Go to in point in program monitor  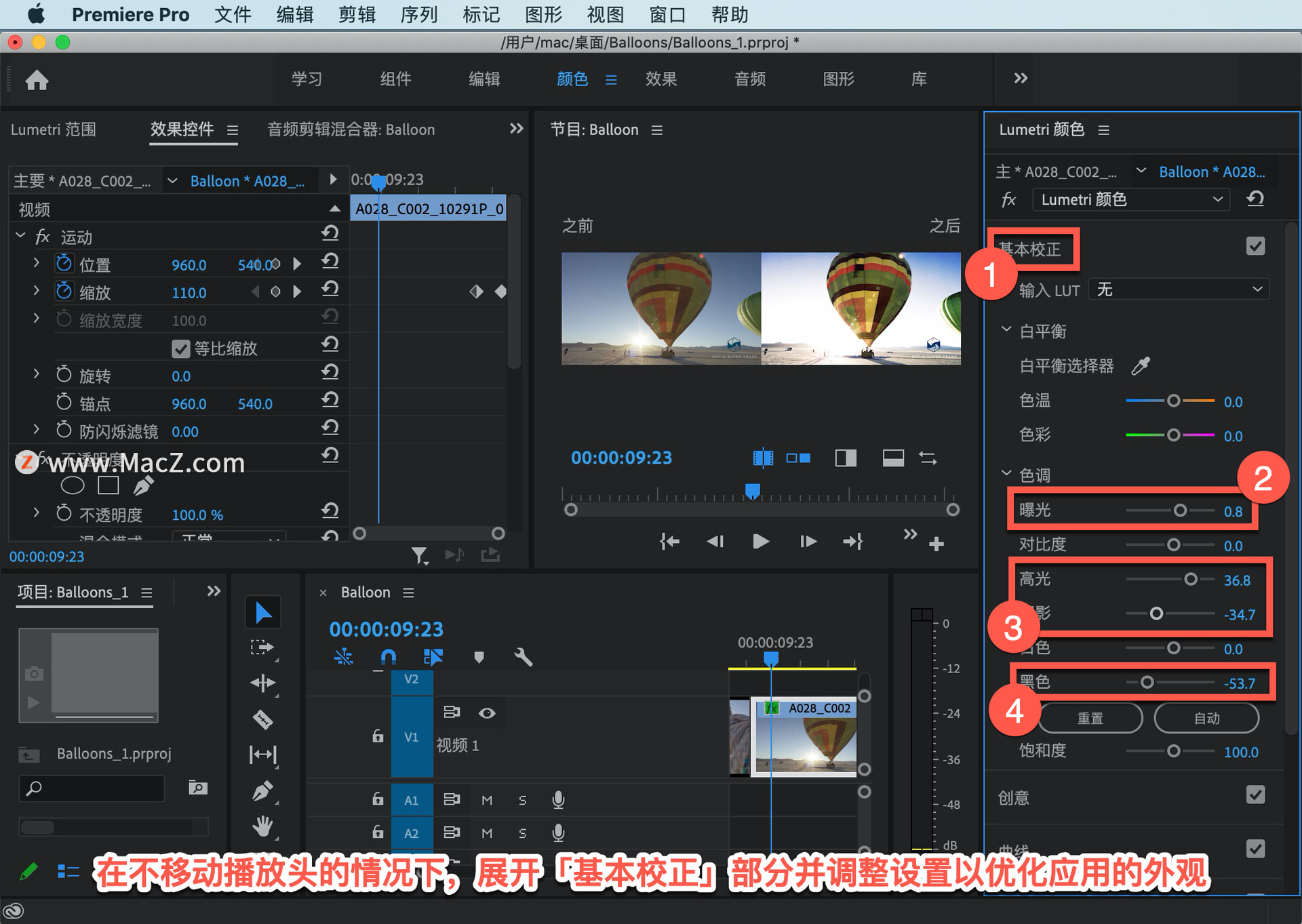click(669, 542)
